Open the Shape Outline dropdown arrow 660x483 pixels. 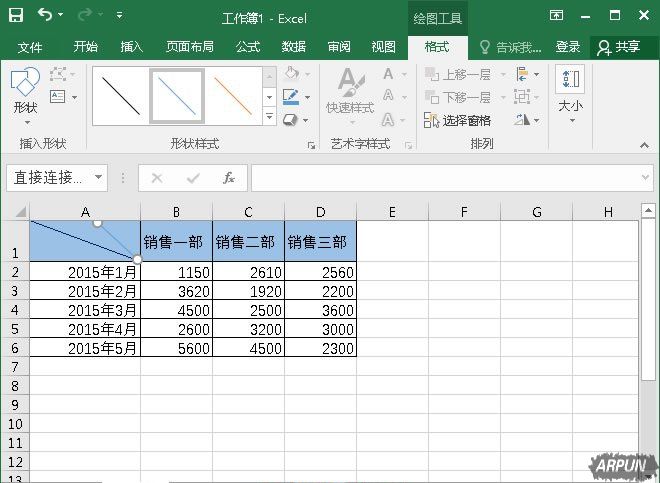click(x=308, y=97)
